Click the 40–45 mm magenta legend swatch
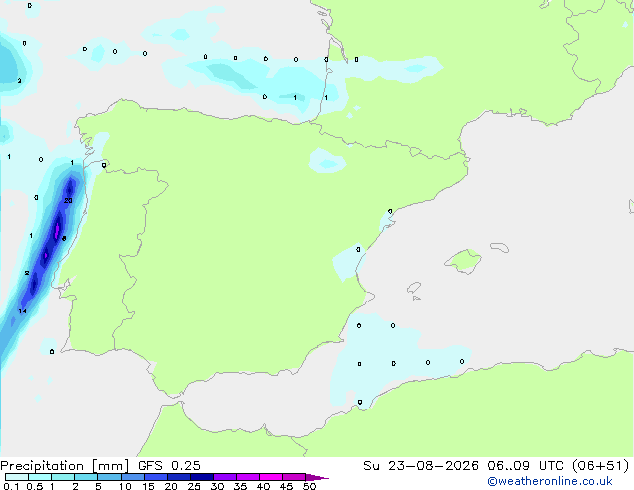Viewport: 634px width, 490px height. pos(271,477)
